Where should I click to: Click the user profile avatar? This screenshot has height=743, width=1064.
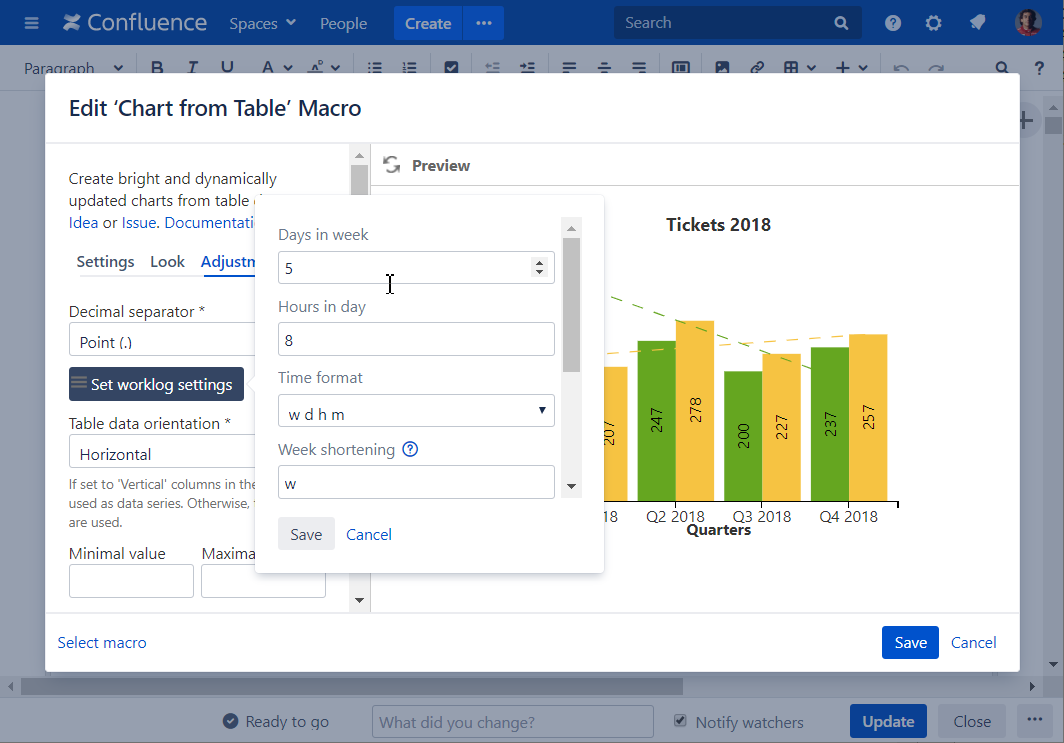[x=1028, y=23]
